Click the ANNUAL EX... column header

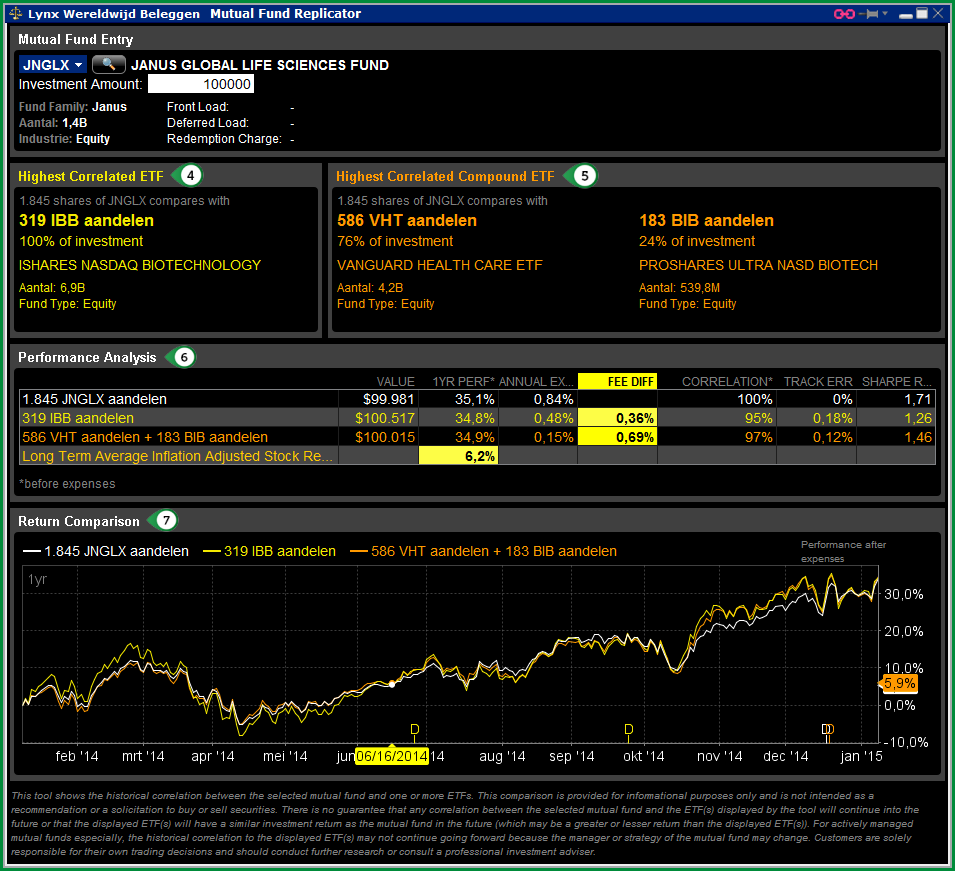click(536, 382)
